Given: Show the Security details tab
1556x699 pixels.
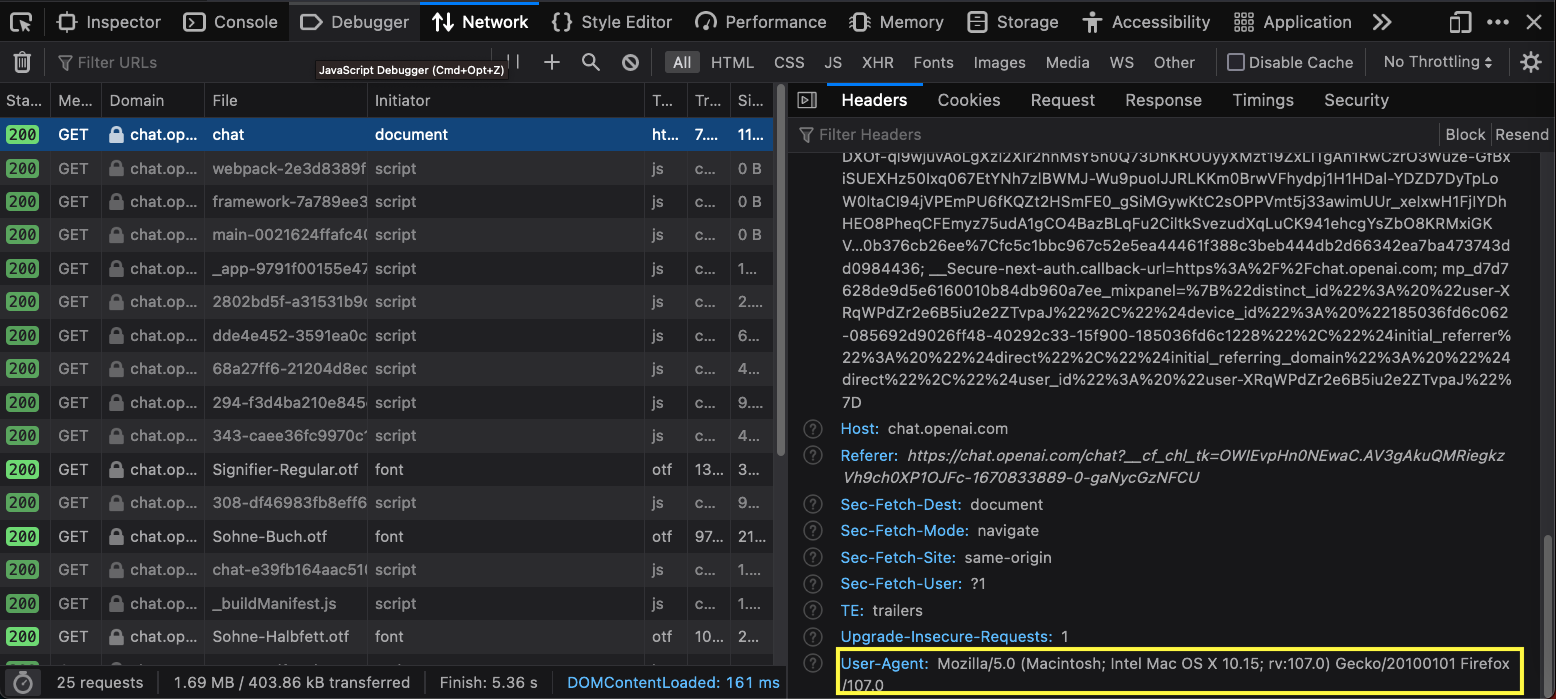Looking at the screenshot, I should pyautogui.click(x=1356, y=100).
